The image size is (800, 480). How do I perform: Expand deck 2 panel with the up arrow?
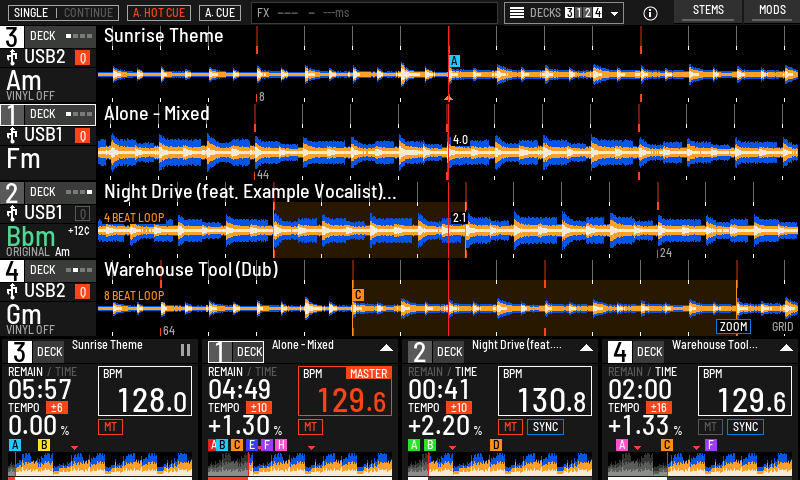coord(586,348)
